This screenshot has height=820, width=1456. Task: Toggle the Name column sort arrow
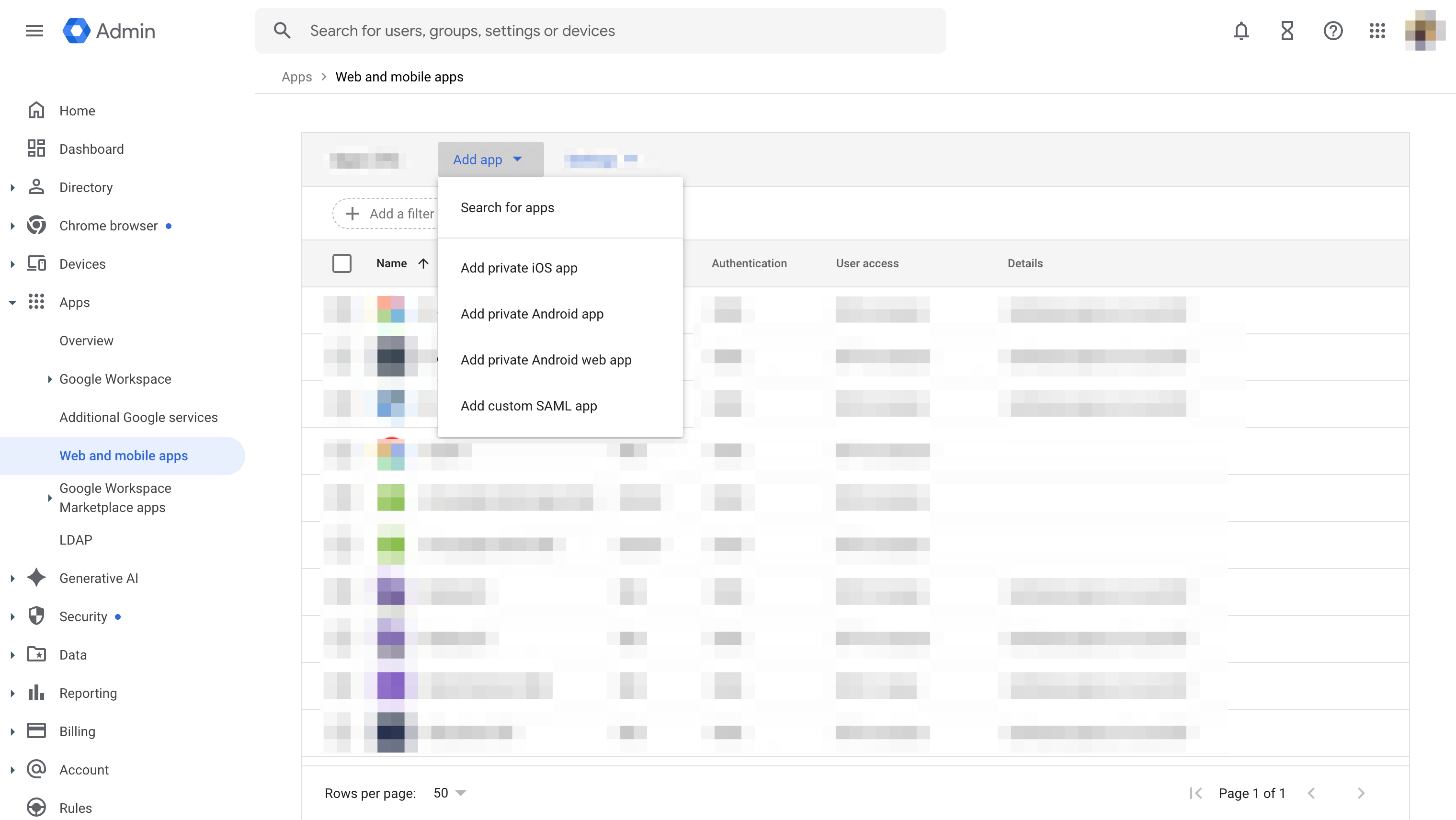coord(423,263)
